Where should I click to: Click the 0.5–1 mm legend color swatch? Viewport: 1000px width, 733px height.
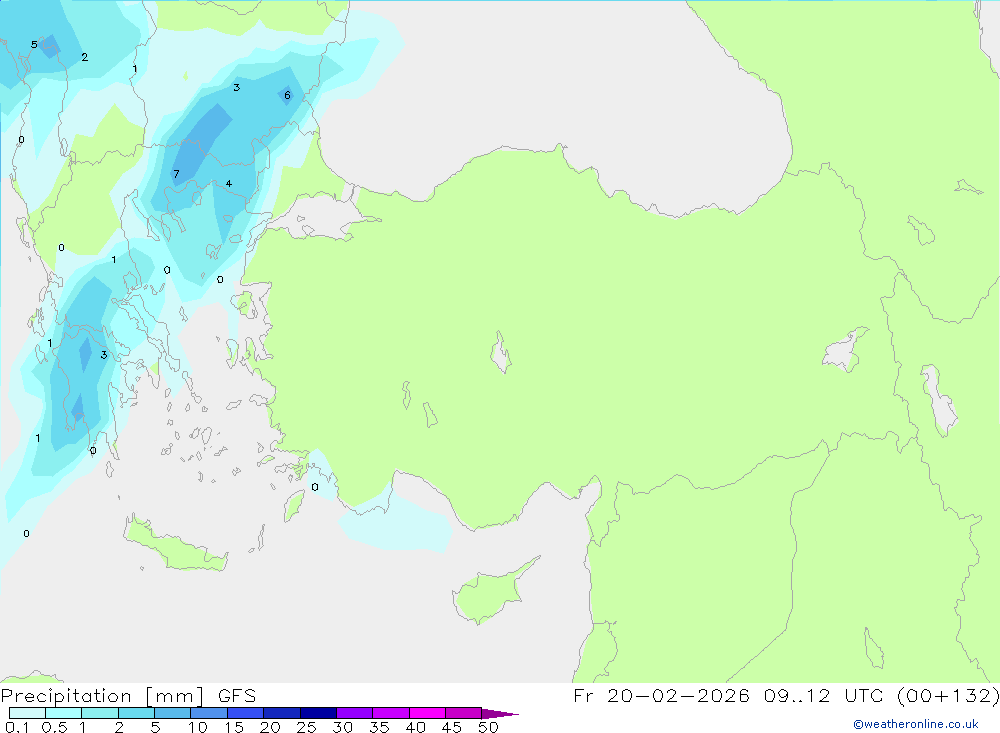click(64, 713)
